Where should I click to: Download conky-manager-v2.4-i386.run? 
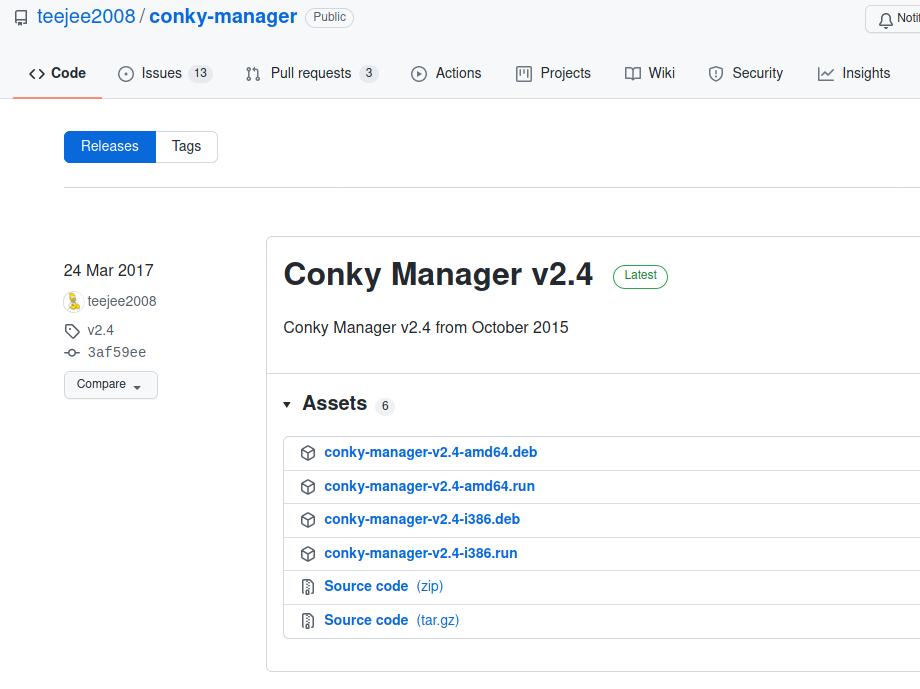point(421,553)
